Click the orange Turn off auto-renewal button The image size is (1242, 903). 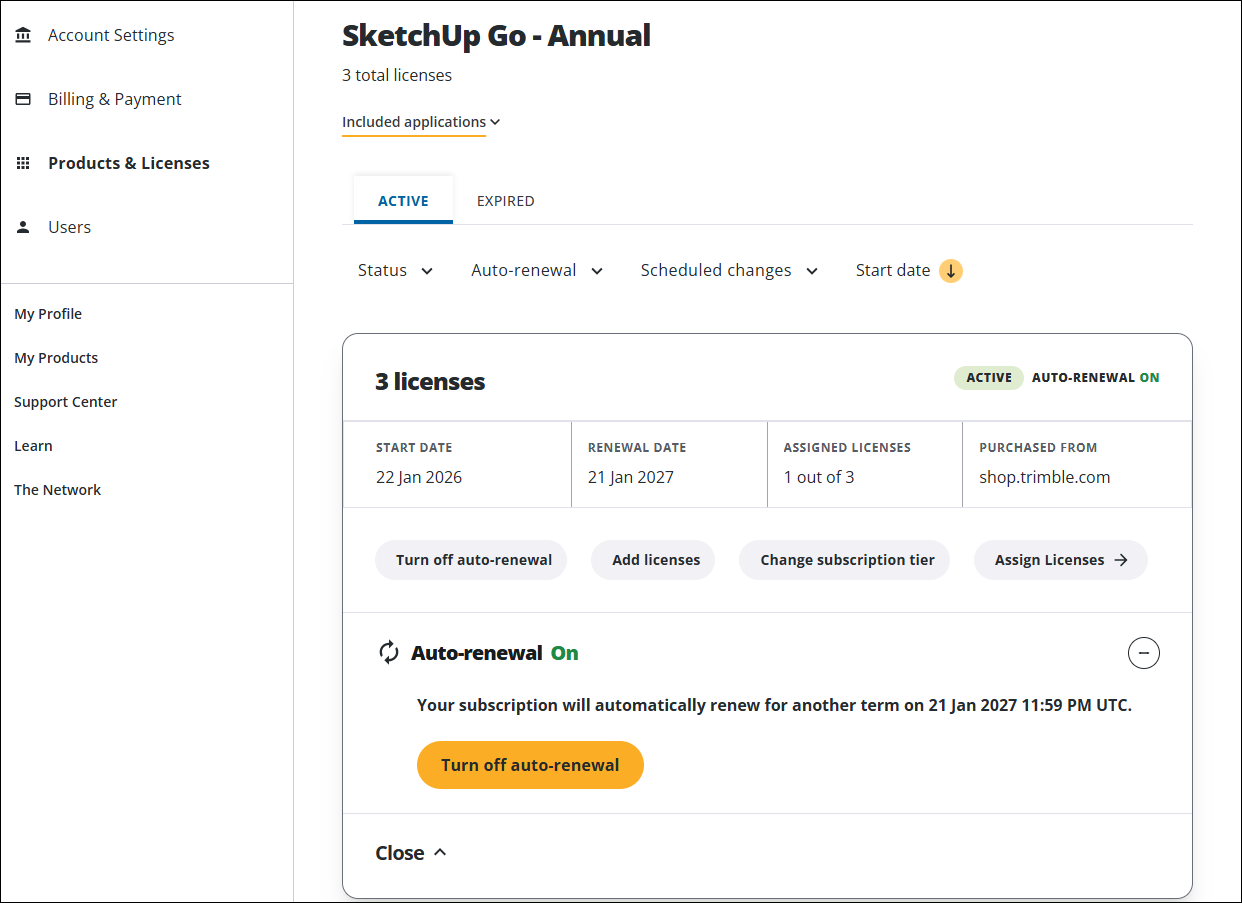click(x=530, y=765)
